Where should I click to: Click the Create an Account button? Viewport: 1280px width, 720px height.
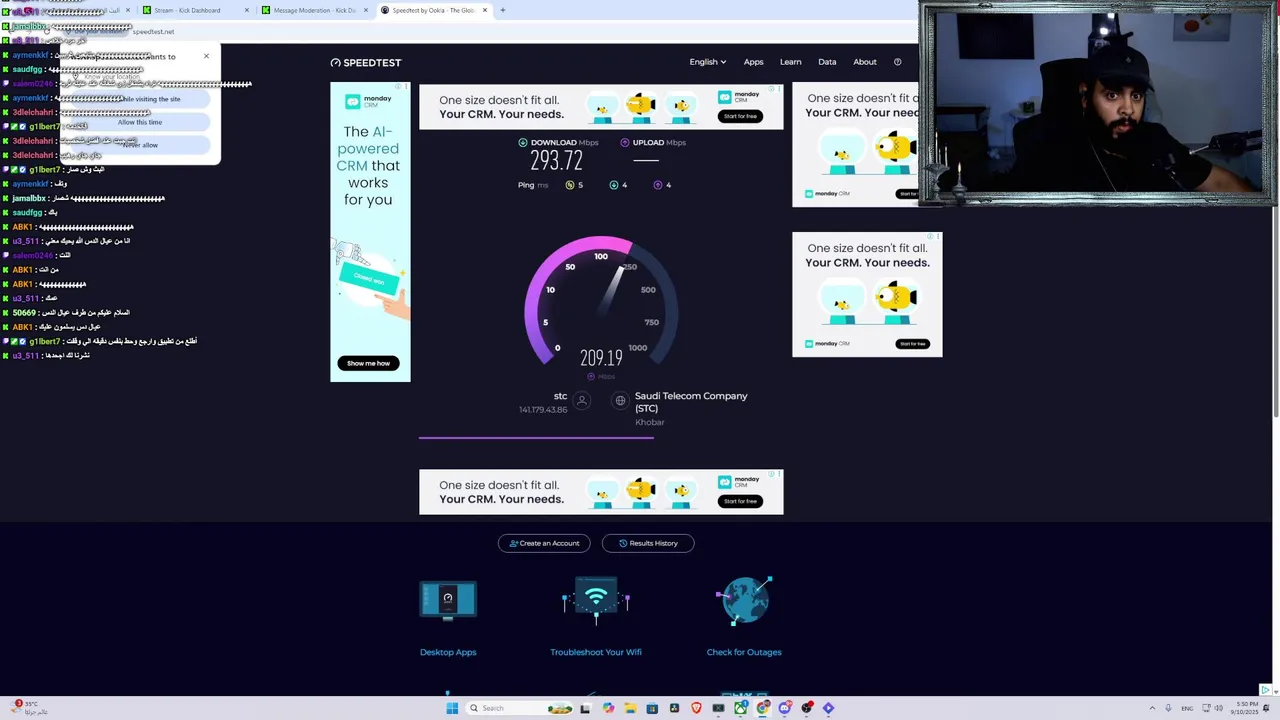[544, 543]
